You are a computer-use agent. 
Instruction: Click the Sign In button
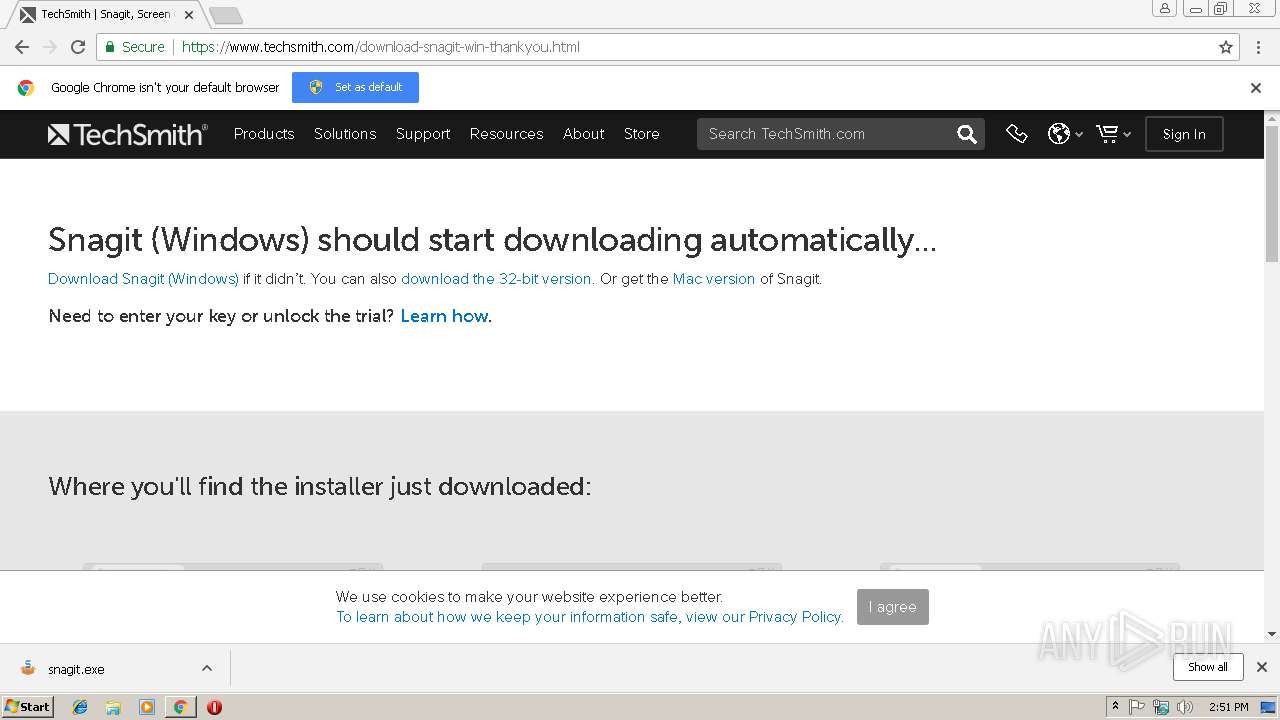tap(1184, 134)
